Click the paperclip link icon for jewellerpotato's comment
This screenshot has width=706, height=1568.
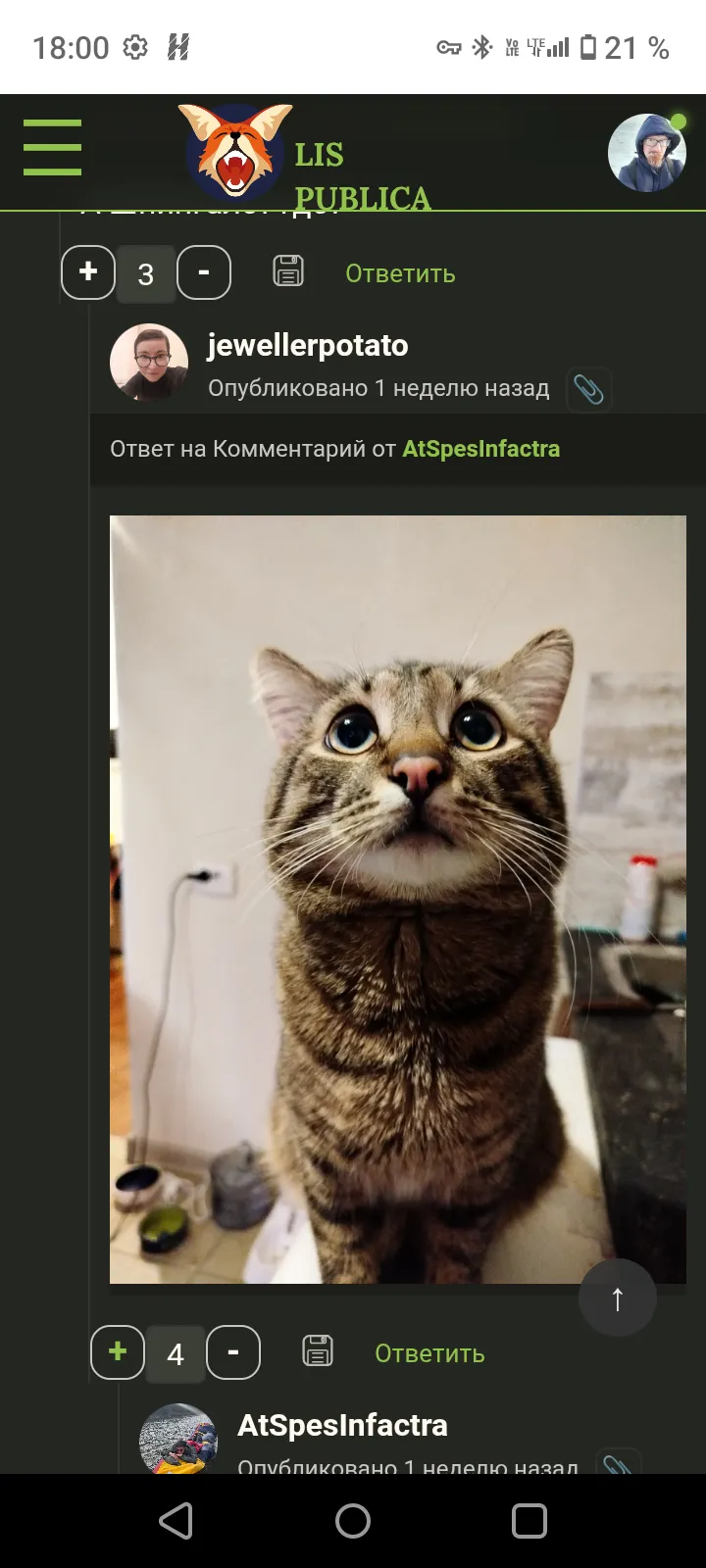pyautogui.click(x=588, y=389)
